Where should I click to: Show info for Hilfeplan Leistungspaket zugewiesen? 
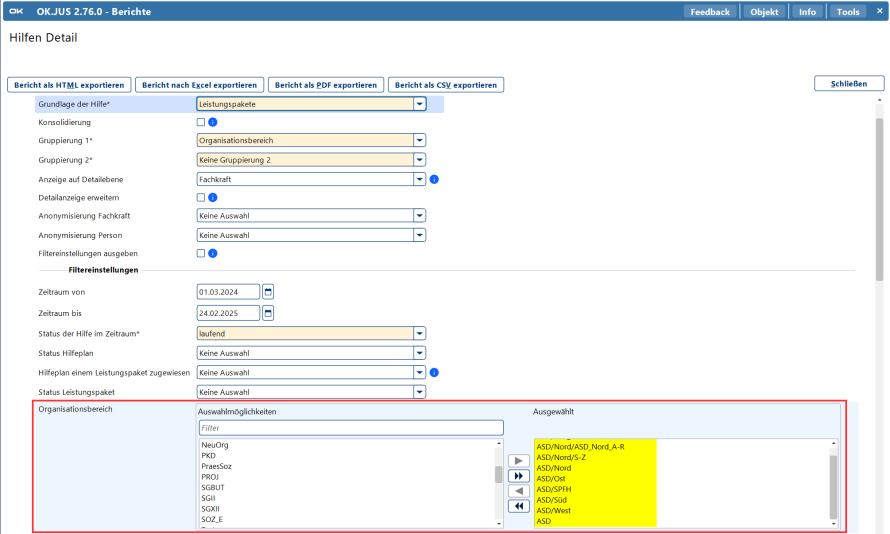coord(434,373)
